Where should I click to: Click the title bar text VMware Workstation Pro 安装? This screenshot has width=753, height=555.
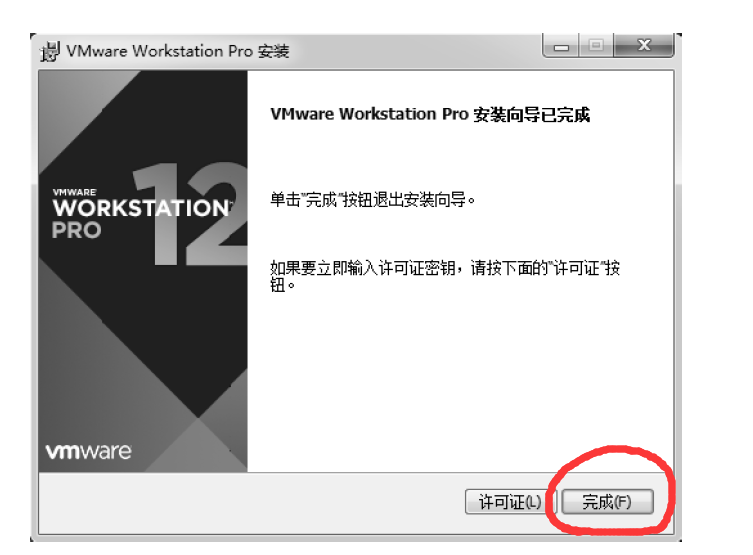pyautogui.click(x=178, y=51)
